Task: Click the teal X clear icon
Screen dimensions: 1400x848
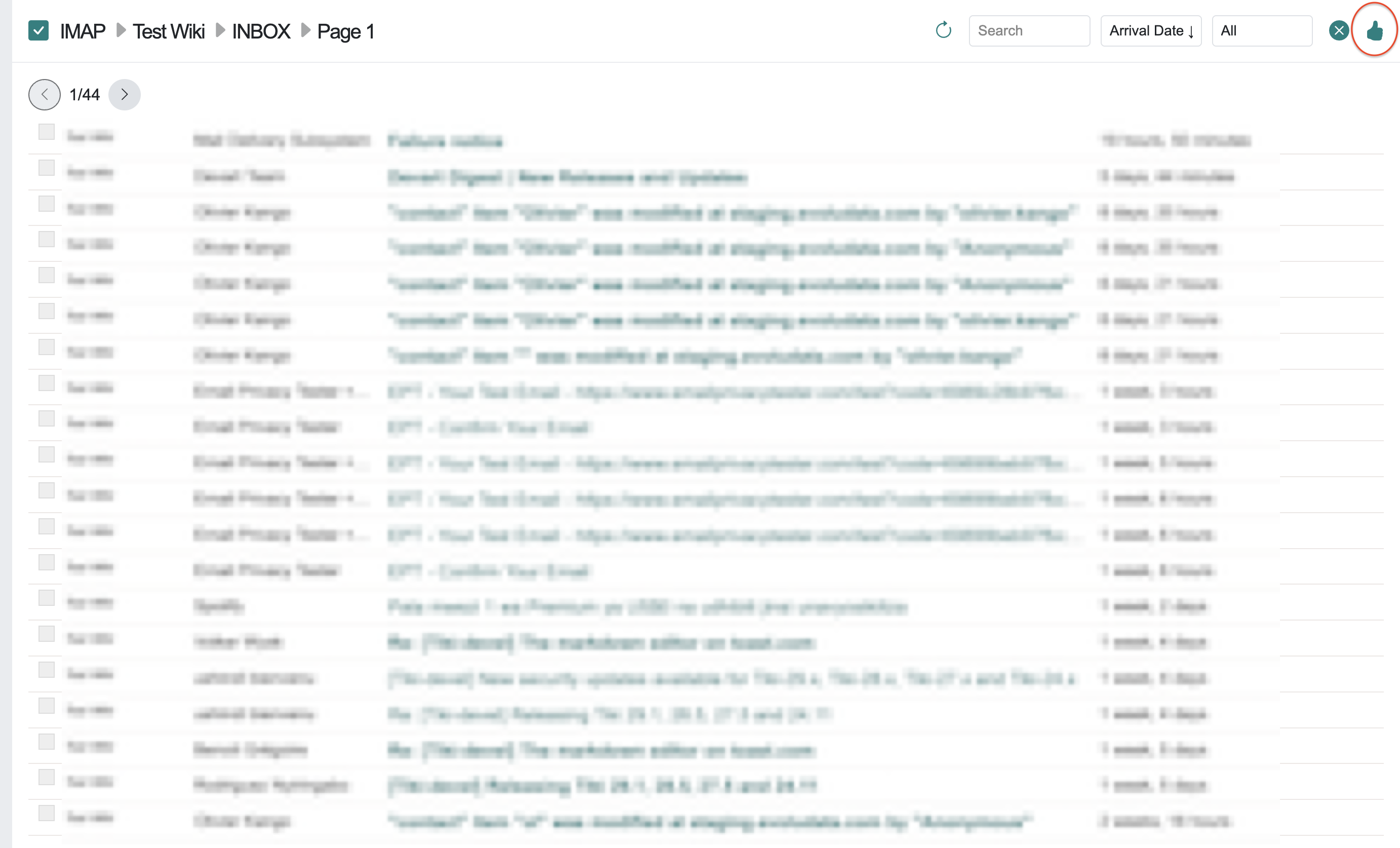Action: (1338, 30)
